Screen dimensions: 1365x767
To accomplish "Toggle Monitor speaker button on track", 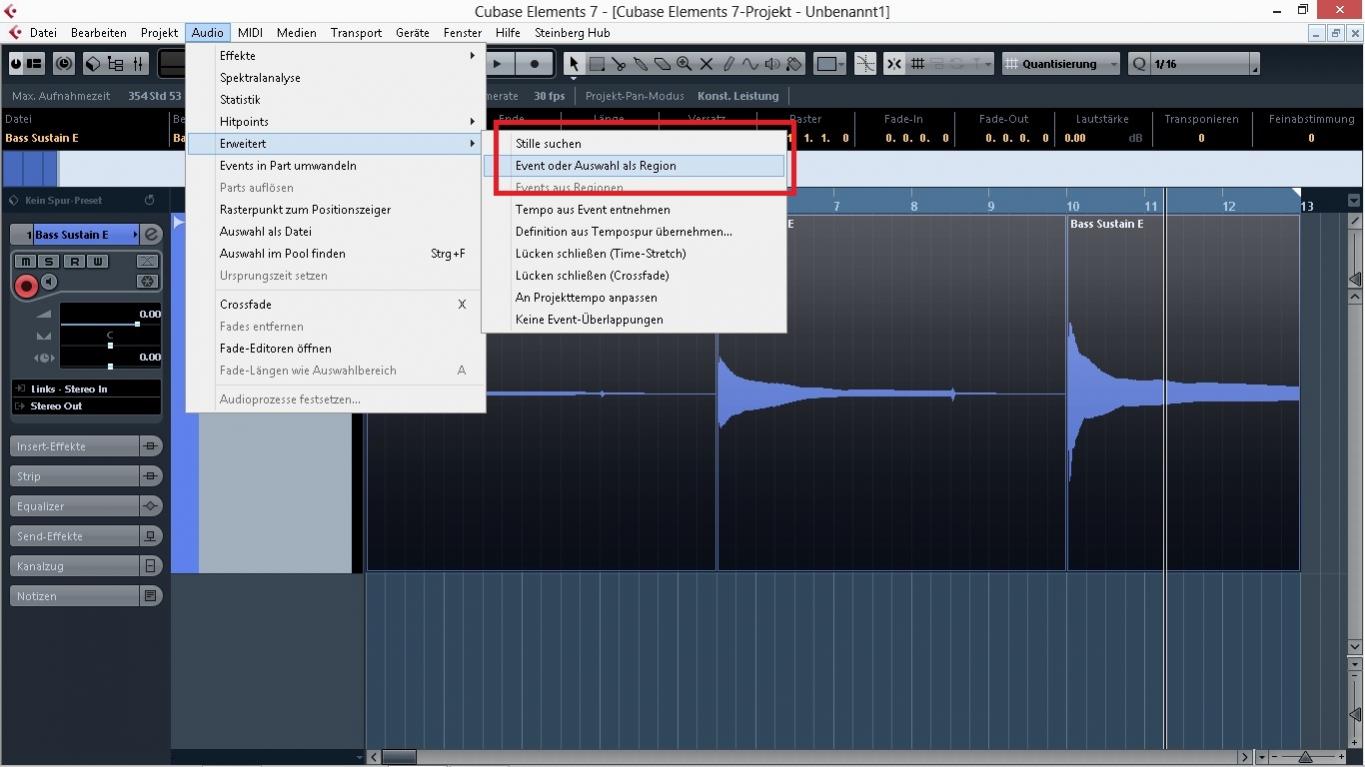I will pos(49,283).
